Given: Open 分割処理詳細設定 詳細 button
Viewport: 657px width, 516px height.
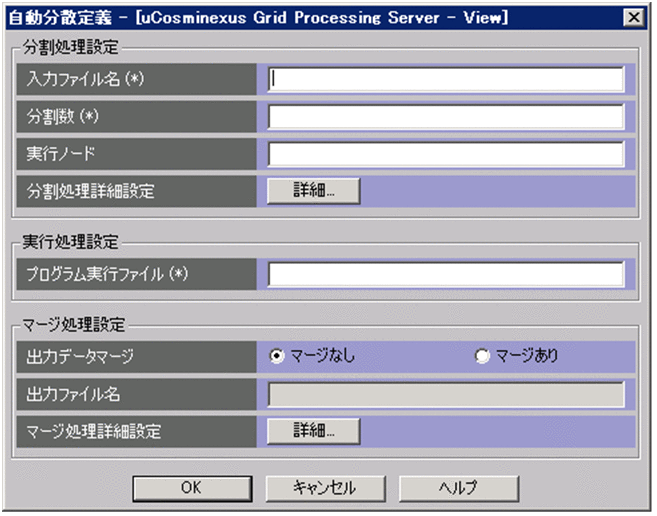Looking at the screenshot, I should pos(313,191).
